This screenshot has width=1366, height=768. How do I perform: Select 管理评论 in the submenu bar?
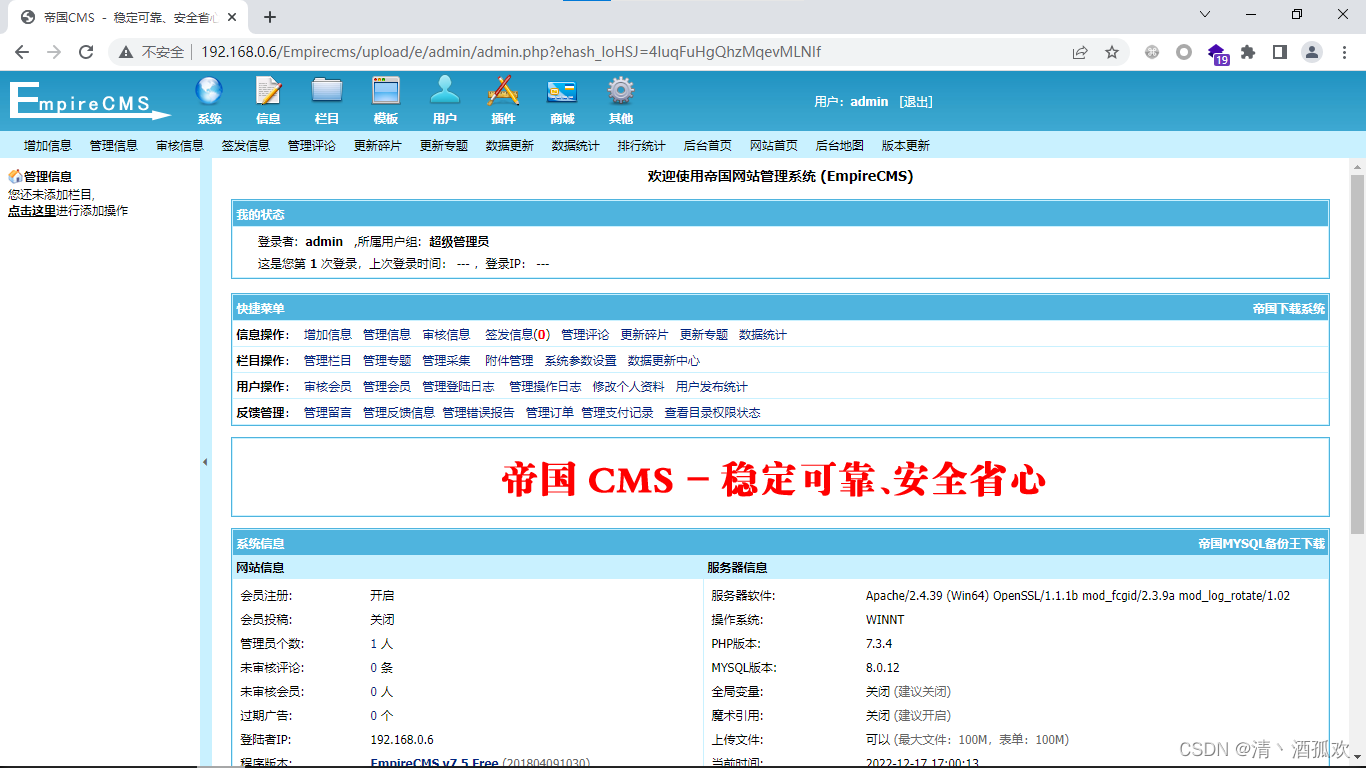click(312, 145)
